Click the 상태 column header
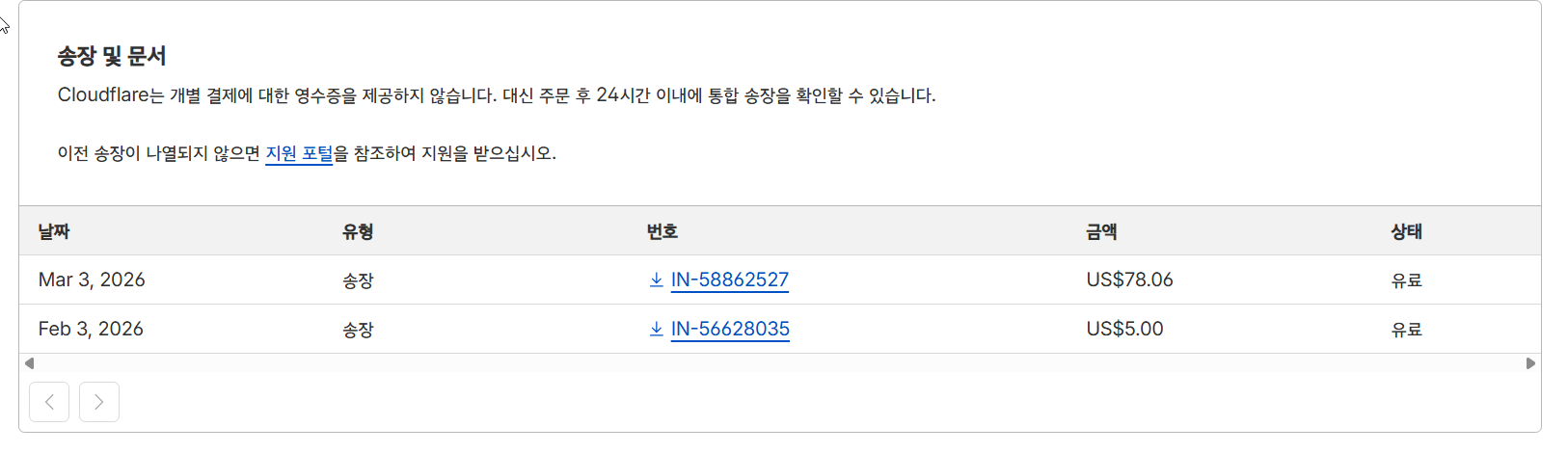Viewport: 1568px width, 453px height. pos(1406,231)
